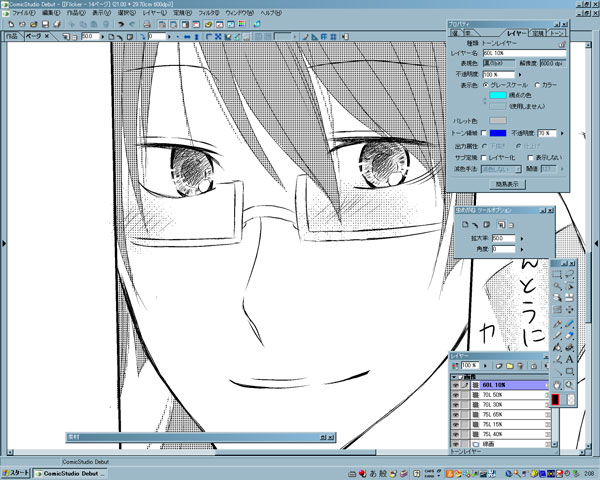Open the 表示 menu
The height and width of the screenshot is (480, 600).
101,13
